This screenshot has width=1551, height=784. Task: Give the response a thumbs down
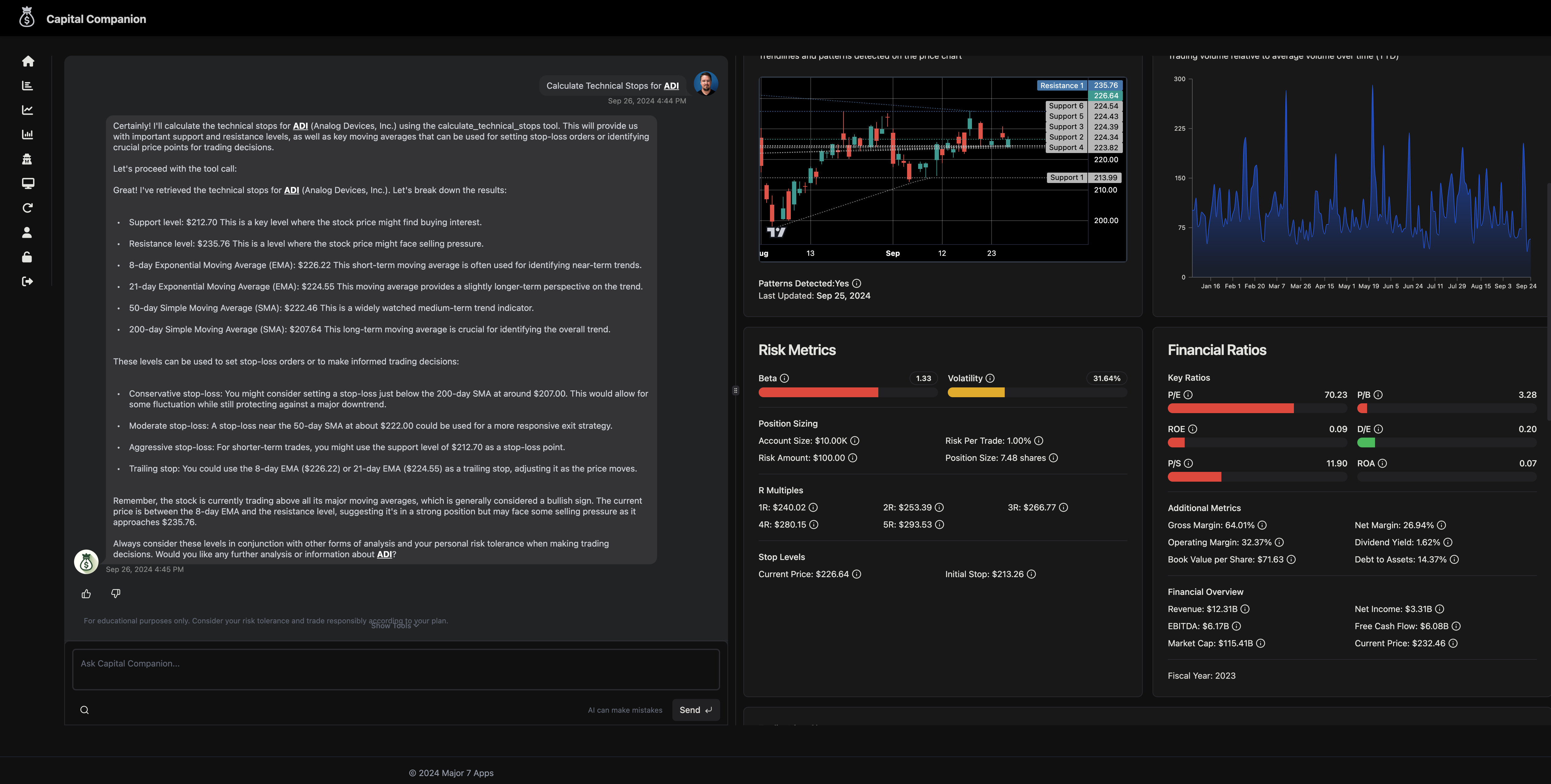click(x=116, y=594)
